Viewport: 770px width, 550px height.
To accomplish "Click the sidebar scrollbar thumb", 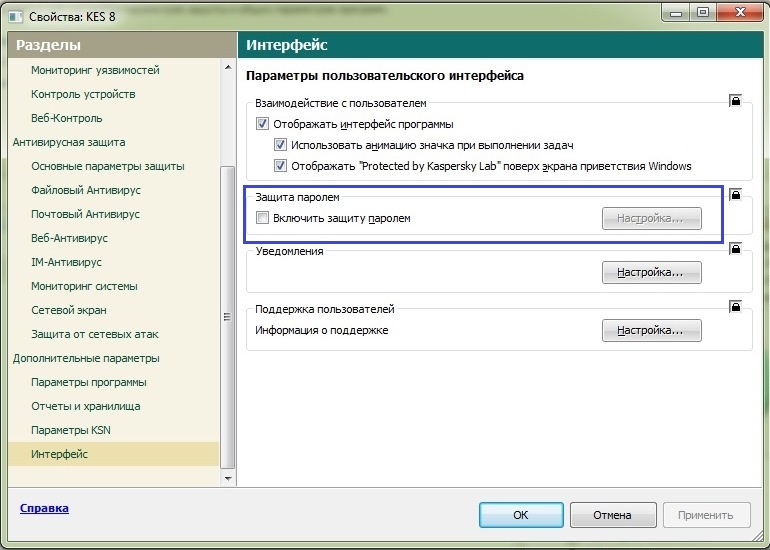I will pyautogui.click(x=228, y=318).
